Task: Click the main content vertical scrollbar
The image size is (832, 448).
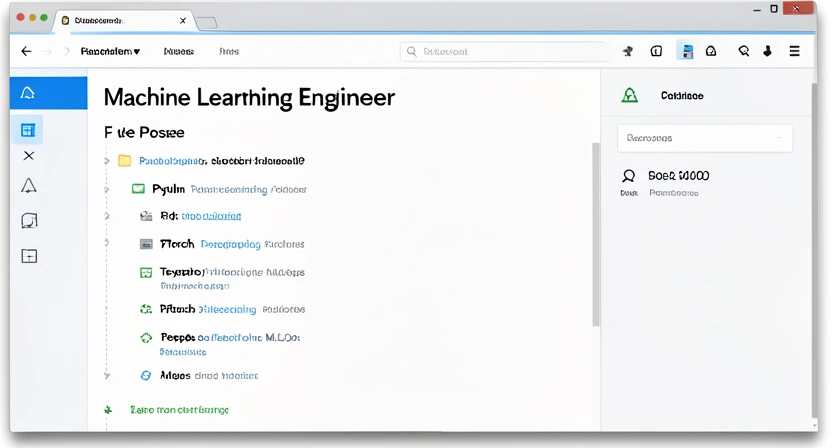Action: point(596,234)
